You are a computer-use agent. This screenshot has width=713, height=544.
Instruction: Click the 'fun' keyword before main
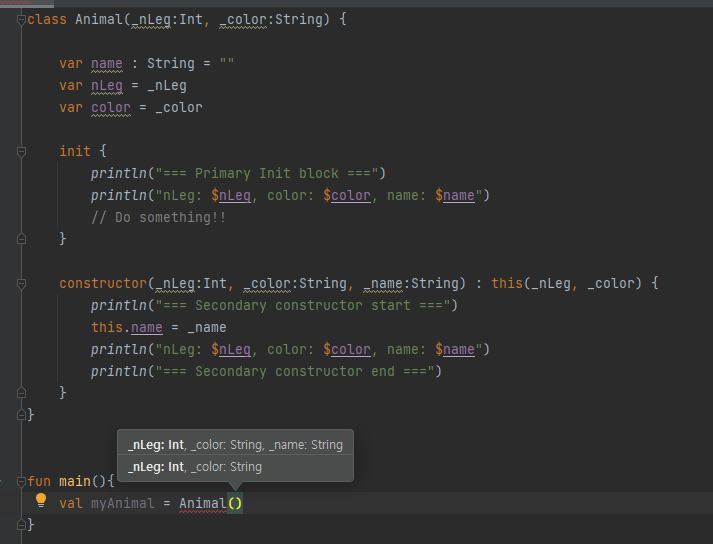(x=39, y=481)
